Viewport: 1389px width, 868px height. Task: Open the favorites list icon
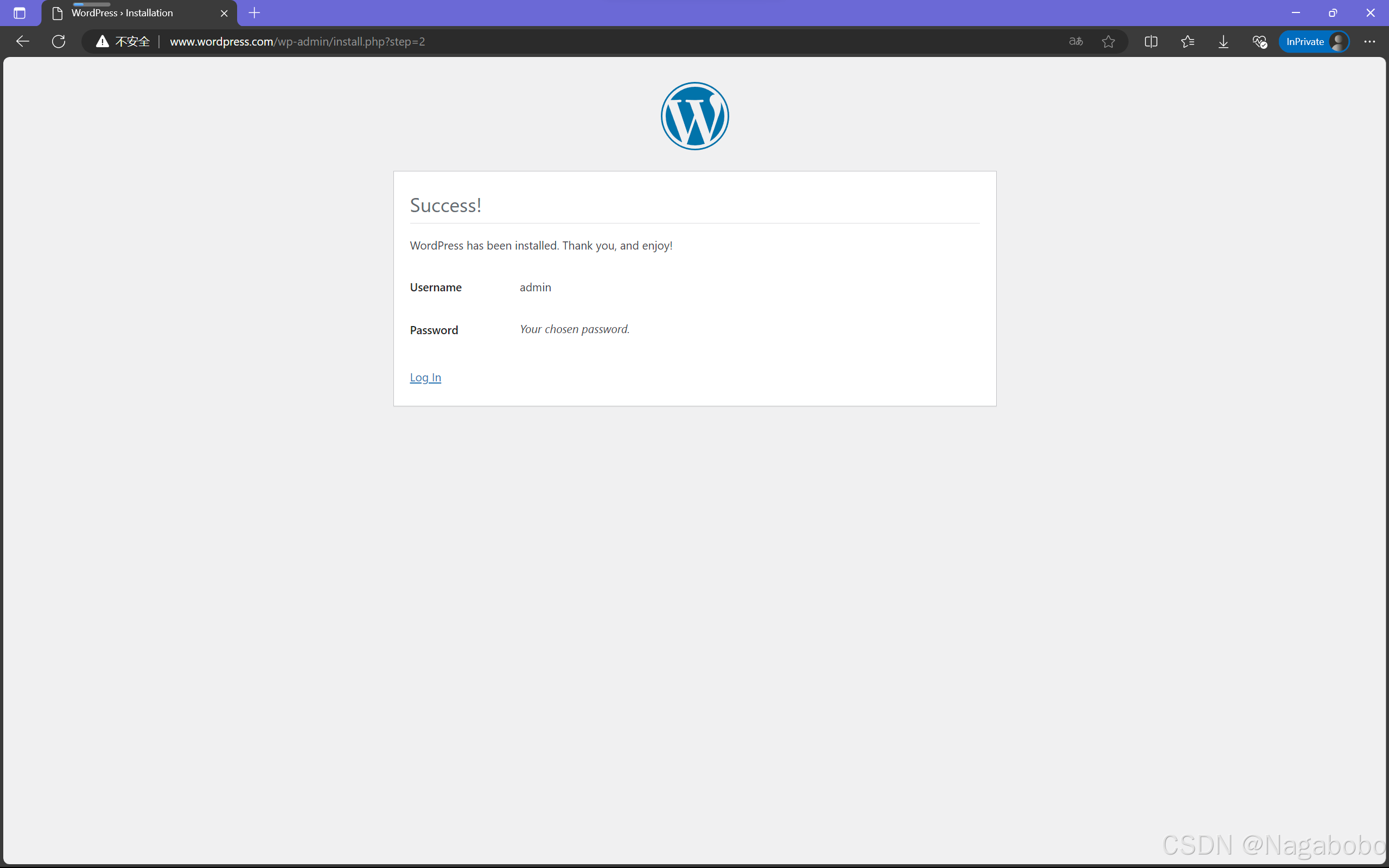tap(1188, 41)
